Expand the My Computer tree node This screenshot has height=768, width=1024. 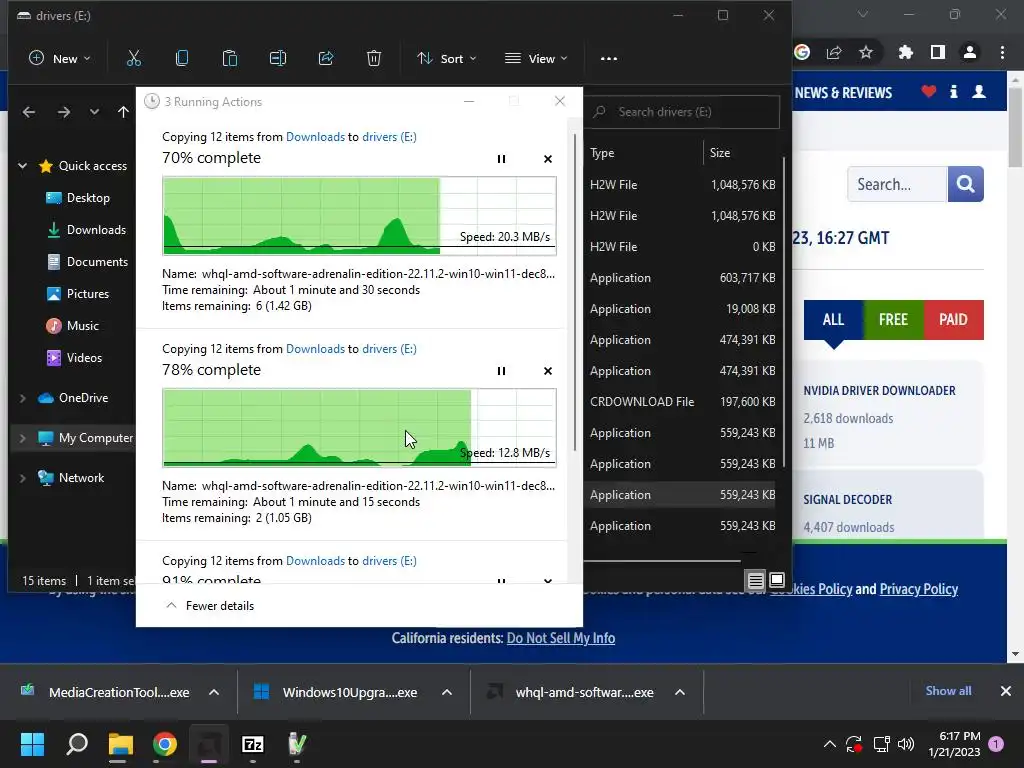[23, 438]
